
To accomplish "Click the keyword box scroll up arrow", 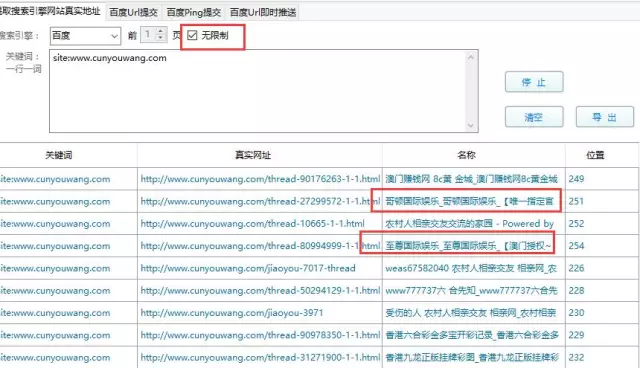I will (471, 57).
